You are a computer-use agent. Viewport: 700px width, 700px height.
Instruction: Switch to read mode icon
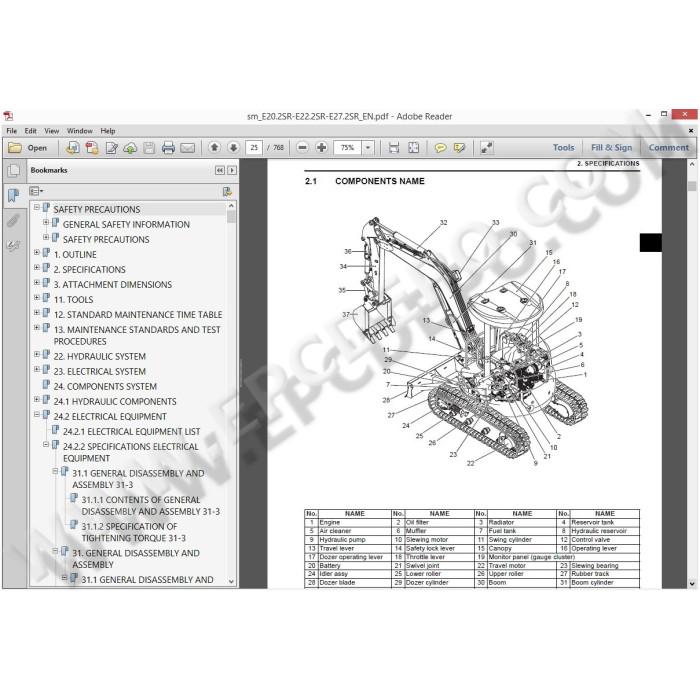(x=487, y=147)
